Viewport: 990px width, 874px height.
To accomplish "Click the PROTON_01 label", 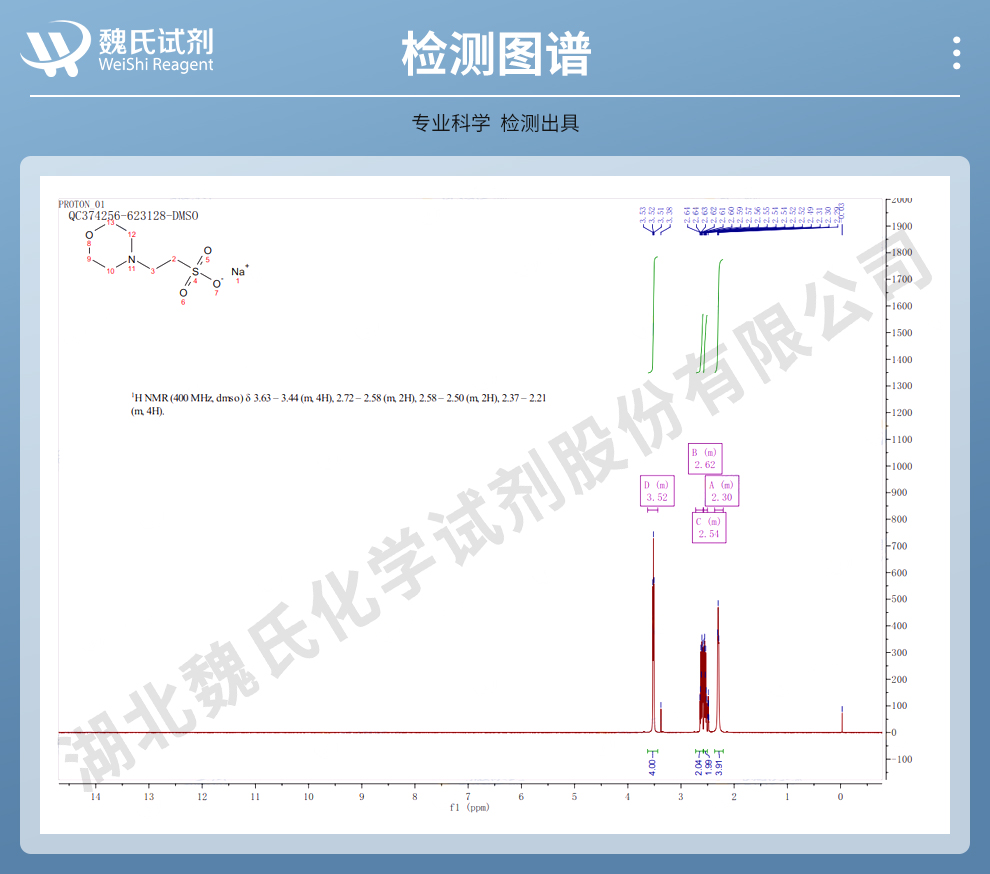I will pyautogui.click(x=81, y=204).
